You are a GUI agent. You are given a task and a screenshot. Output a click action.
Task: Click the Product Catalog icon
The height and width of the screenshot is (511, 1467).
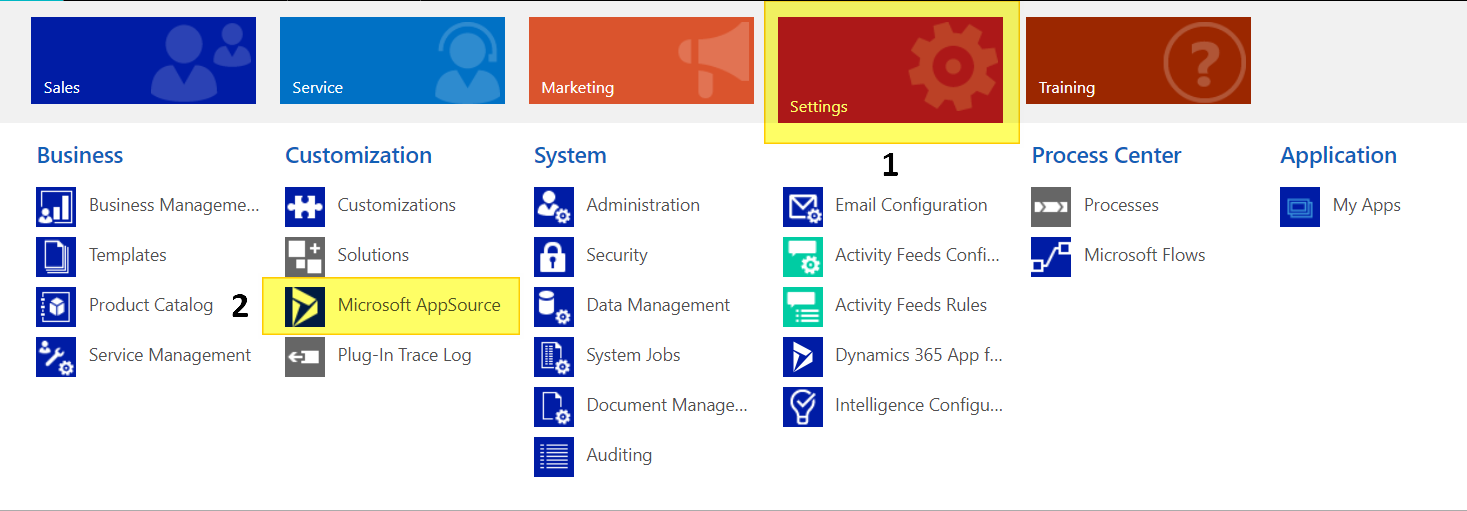pos(56,307)
